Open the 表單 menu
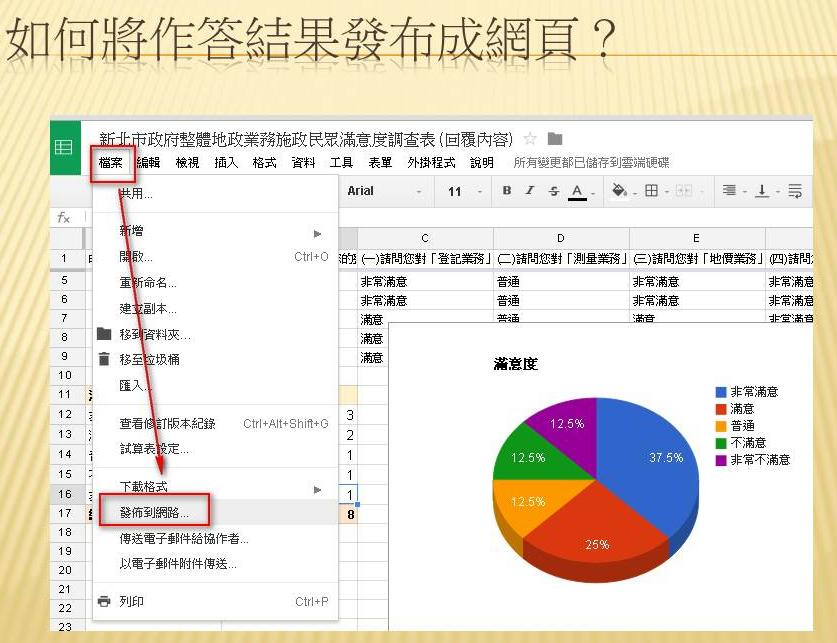 click(x=380, y=163)
